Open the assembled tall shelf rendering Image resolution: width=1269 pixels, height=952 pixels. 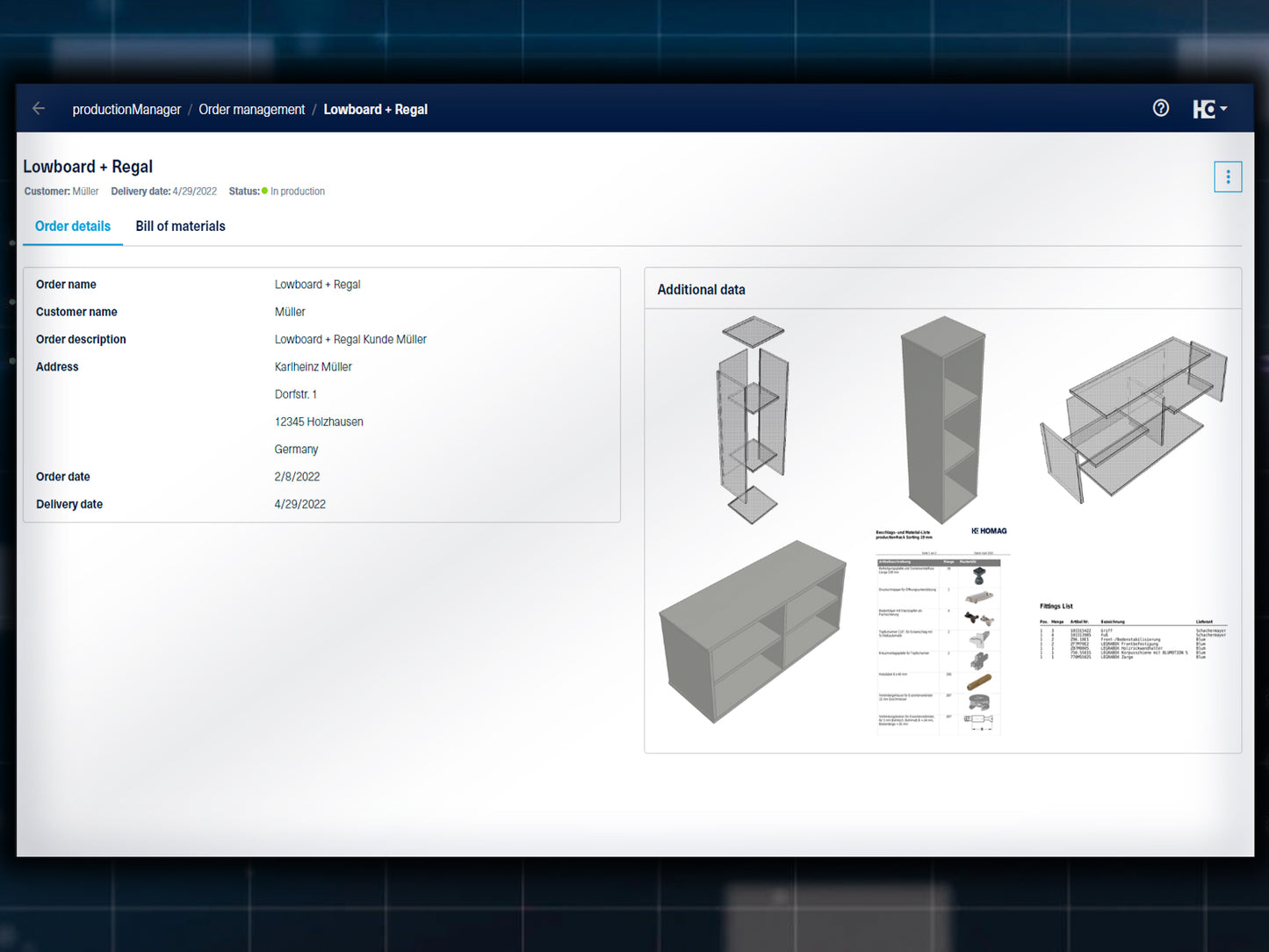[942, 419]
